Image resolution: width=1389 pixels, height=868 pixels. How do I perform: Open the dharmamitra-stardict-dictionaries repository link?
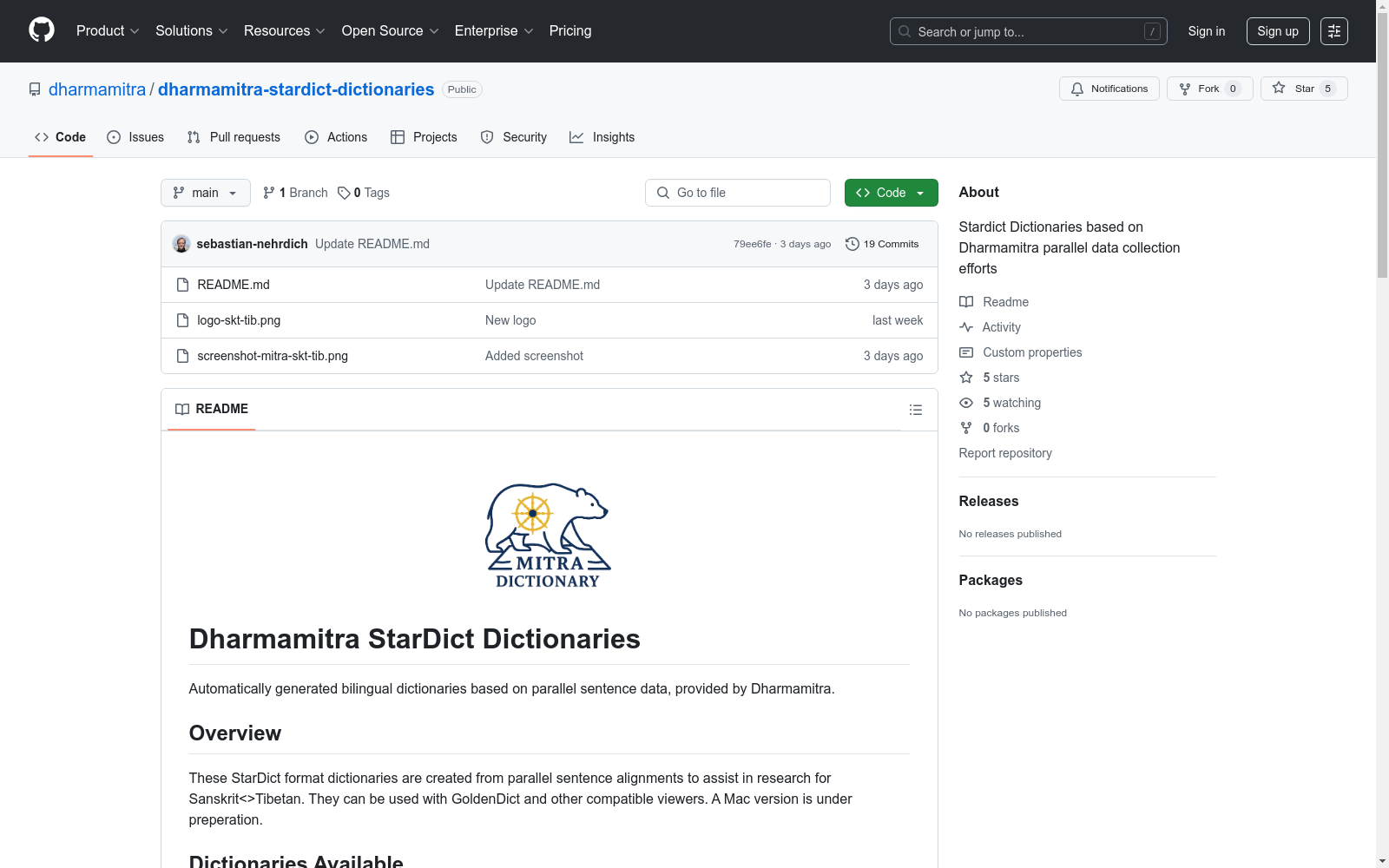(x=296, y=89)
